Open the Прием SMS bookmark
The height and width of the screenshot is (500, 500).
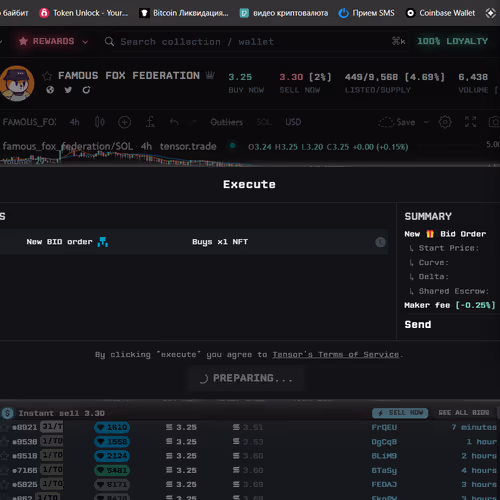coord(367,13)
